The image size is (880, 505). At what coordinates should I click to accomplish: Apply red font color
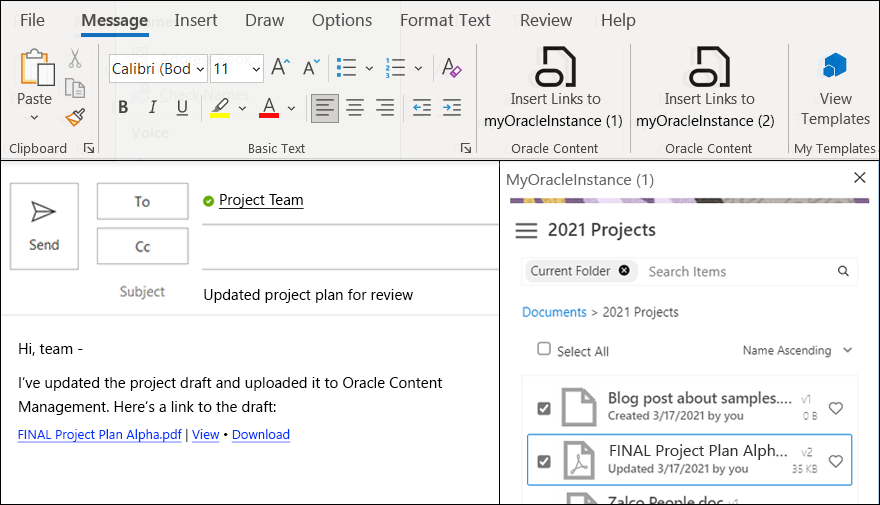point(269,108)
